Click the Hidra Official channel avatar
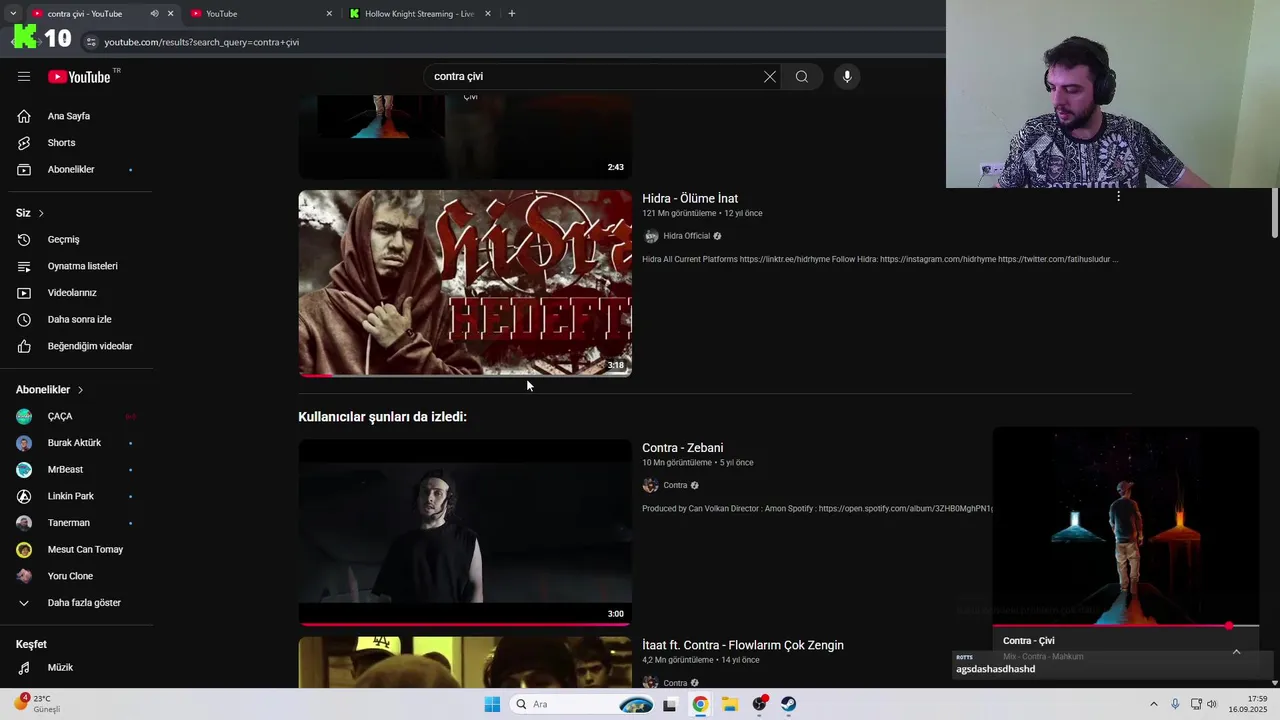This screenshot has width=1280, height=720. (x=651, y=236)
